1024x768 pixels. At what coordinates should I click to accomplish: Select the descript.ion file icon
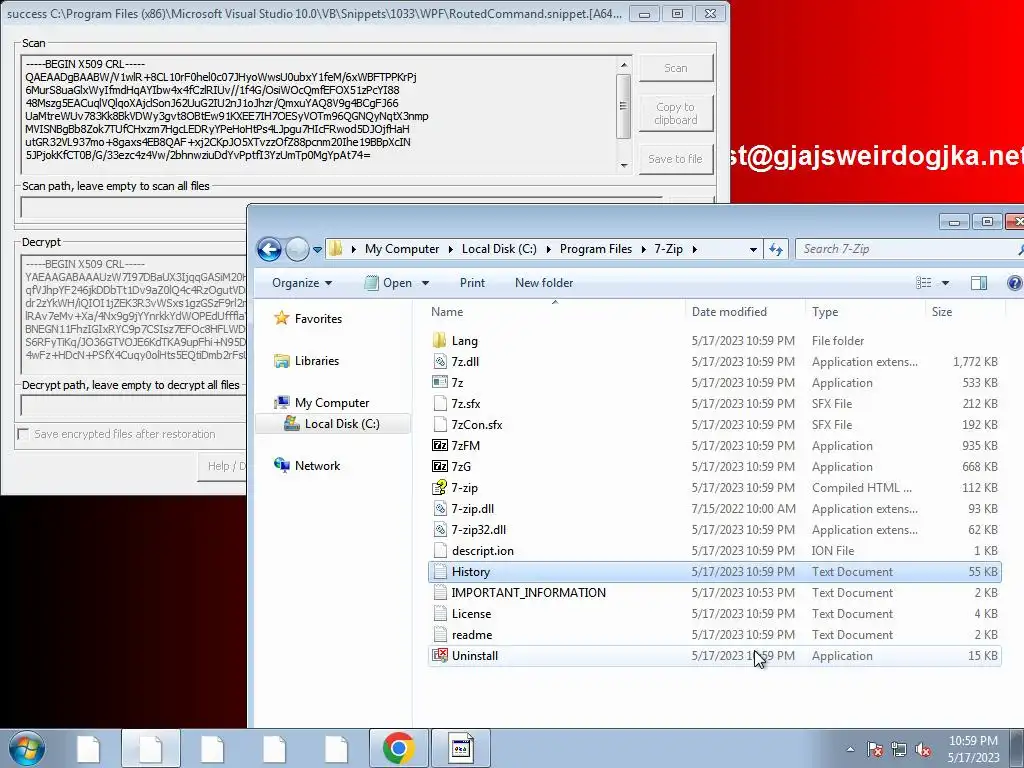pyautogui.click(x=440, y=551)
